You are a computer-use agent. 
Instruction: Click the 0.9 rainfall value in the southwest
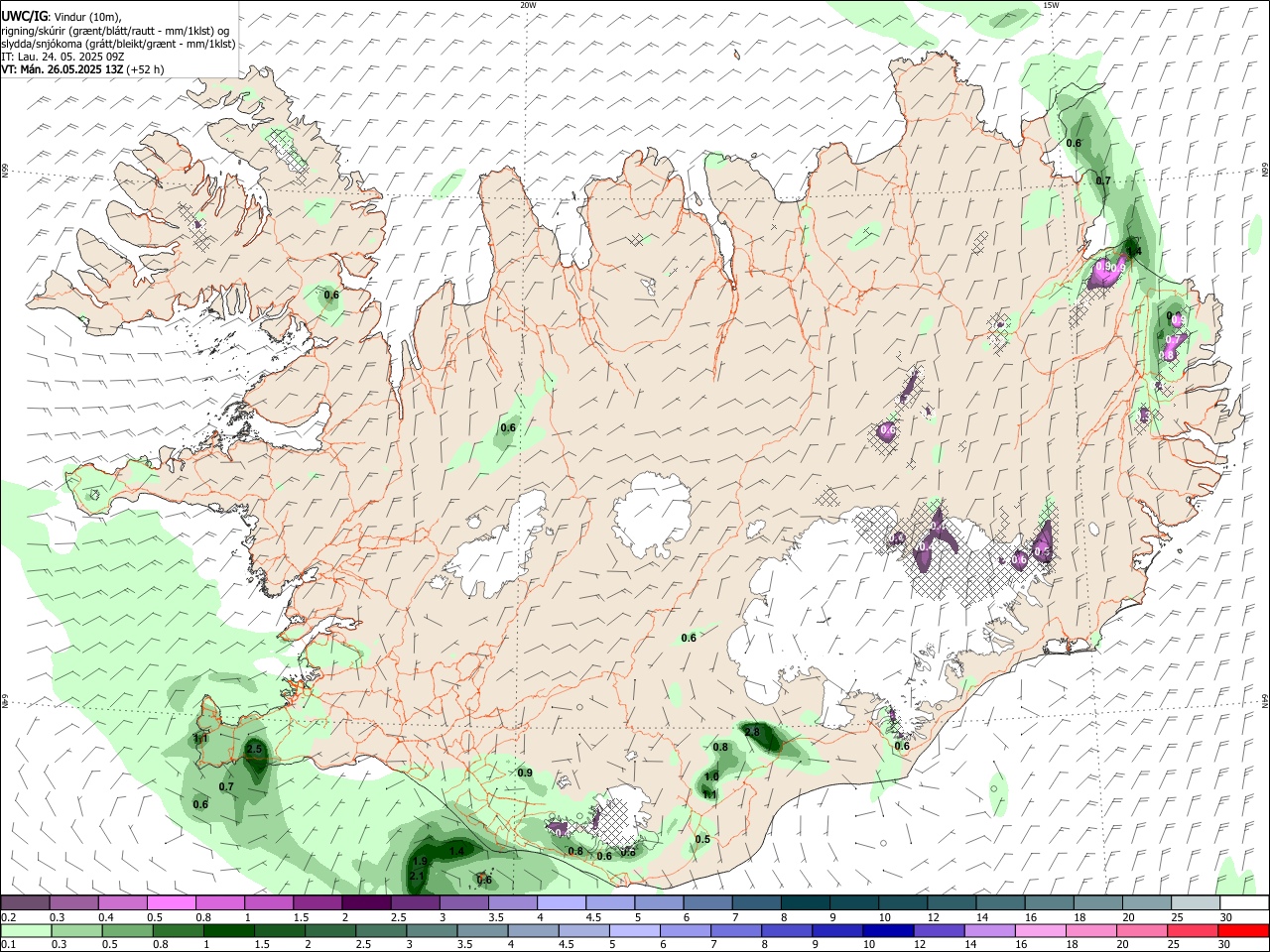(x=525, y=773)
